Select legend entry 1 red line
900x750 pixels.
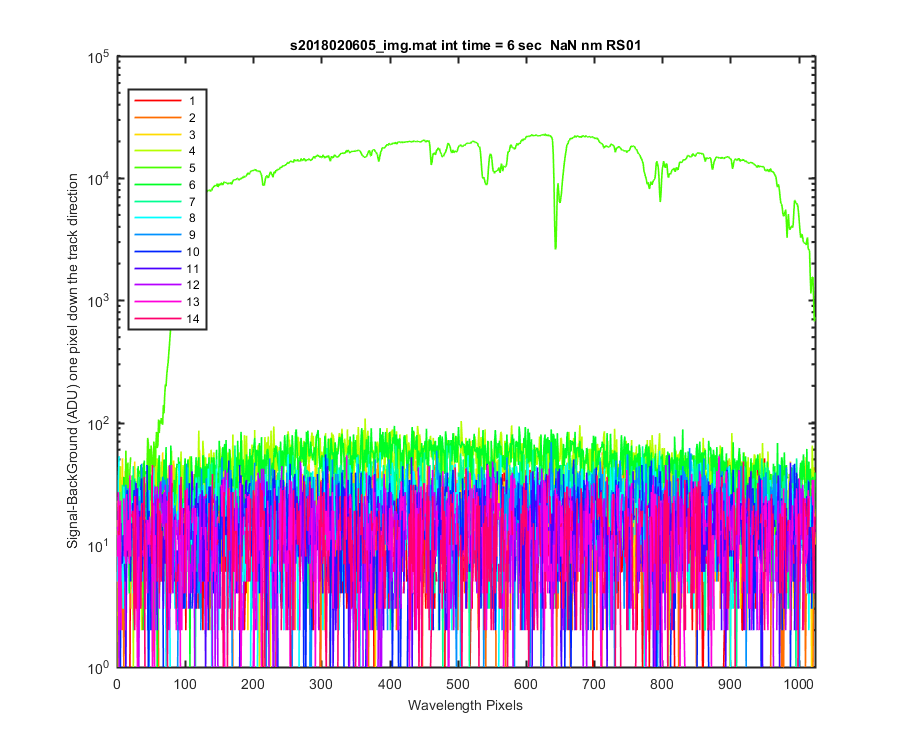[158, 101]
